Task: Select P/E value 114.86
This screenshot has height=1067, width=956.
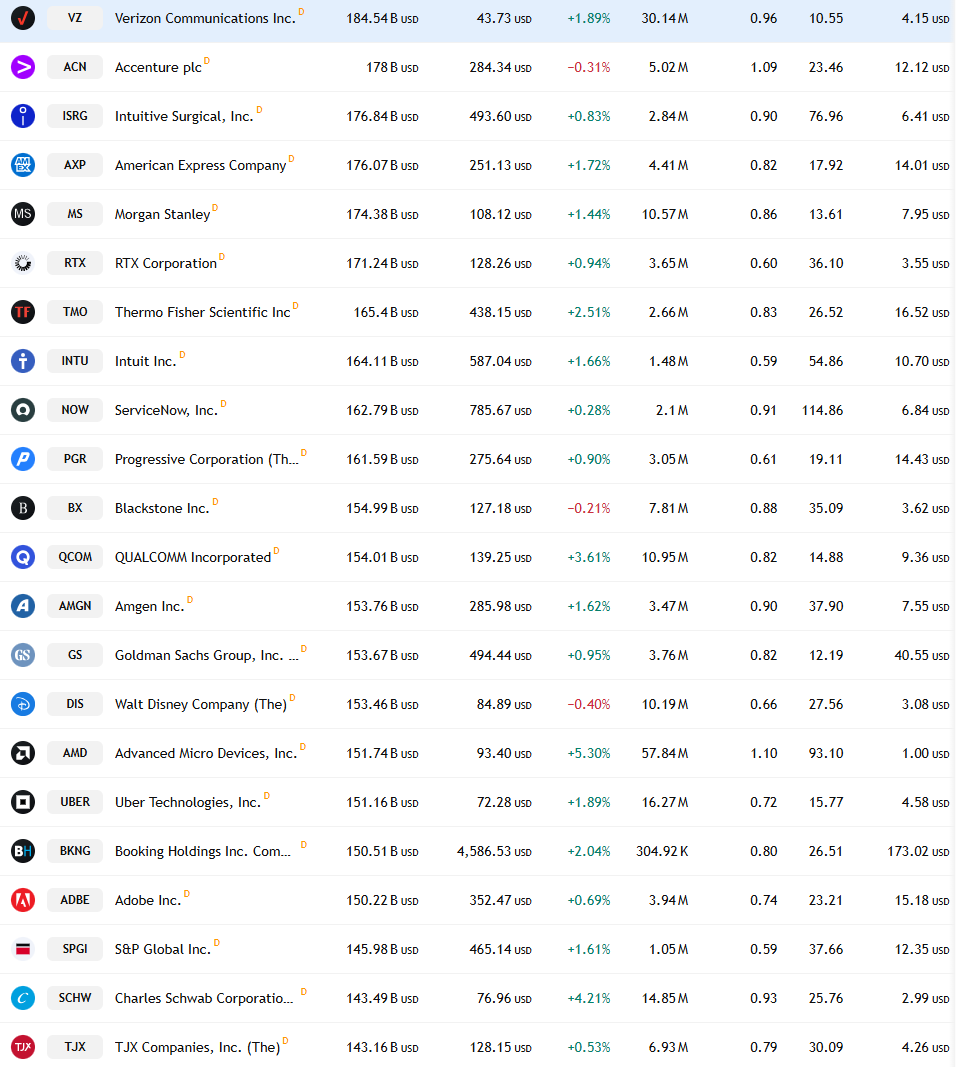Action: point(822,410)
